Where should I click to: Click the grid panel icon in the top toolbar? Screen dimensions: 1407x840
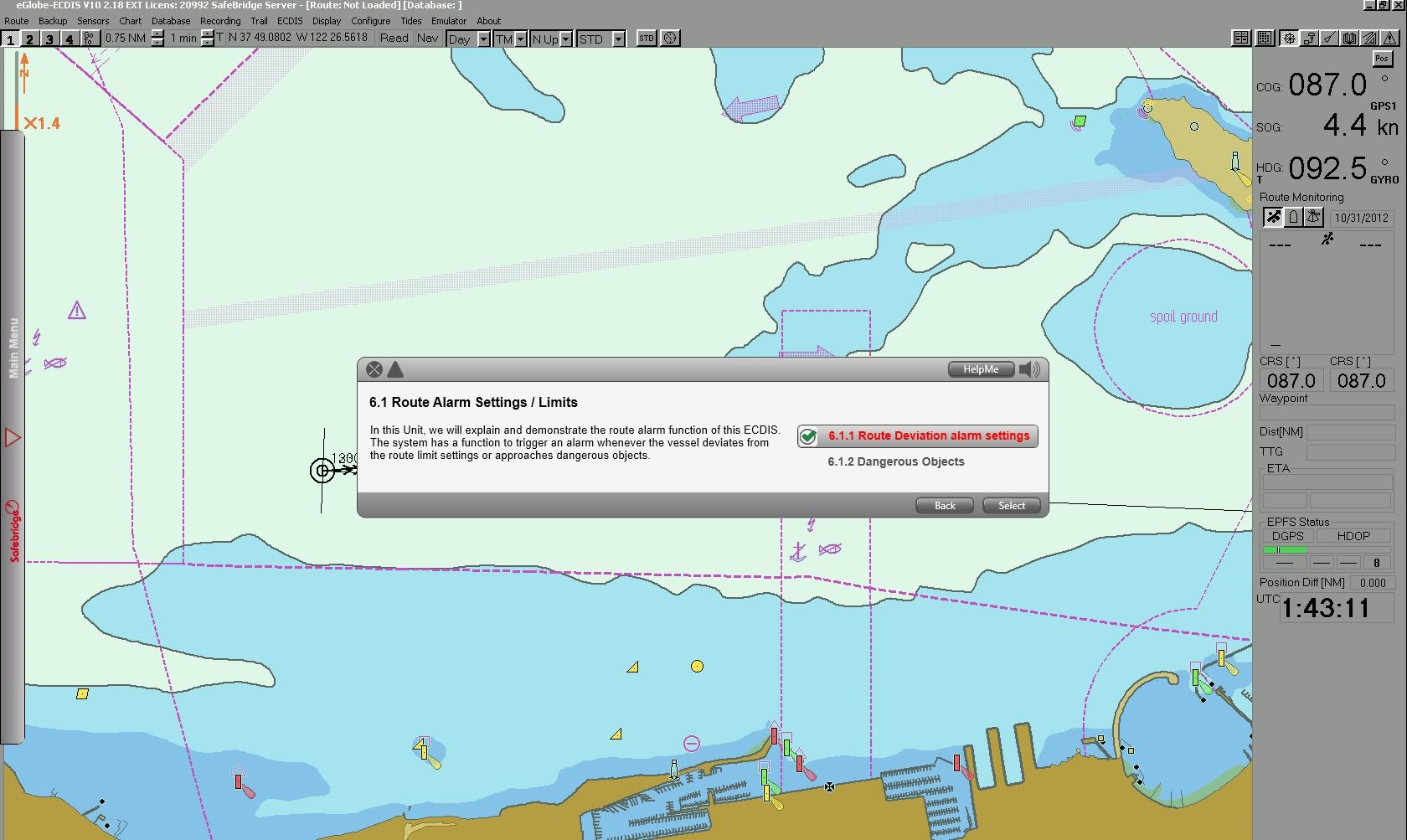click(1265, 39)
